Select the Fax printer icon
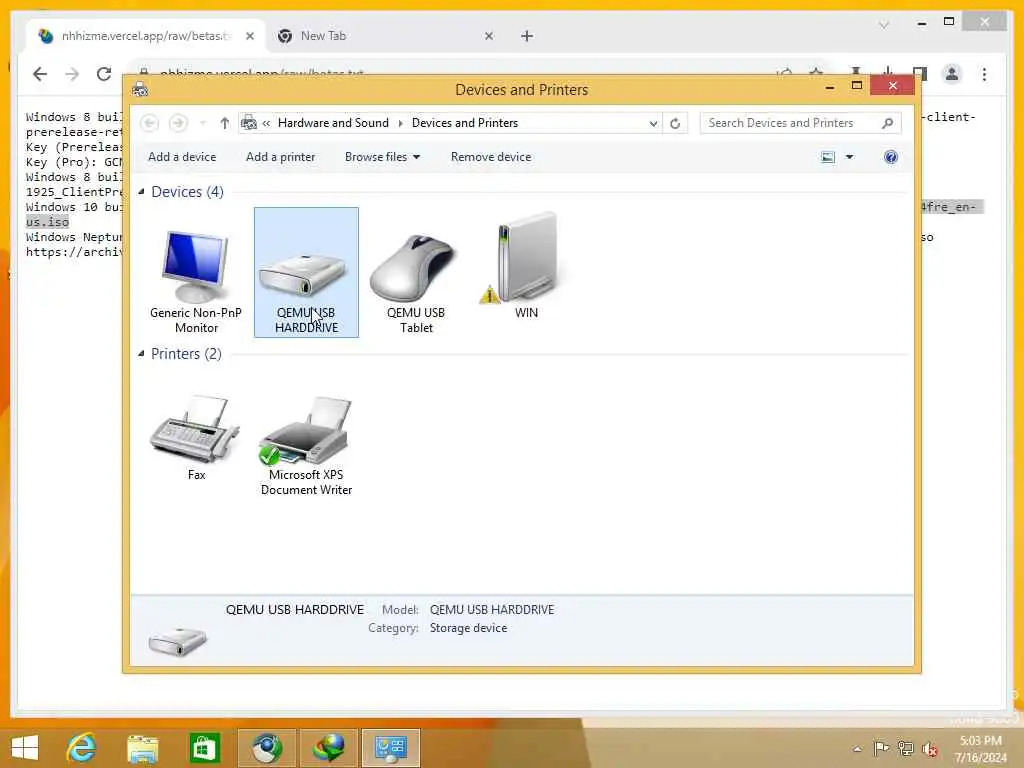Viewport: 1024px width, 768px height. (x=195, y=429)
